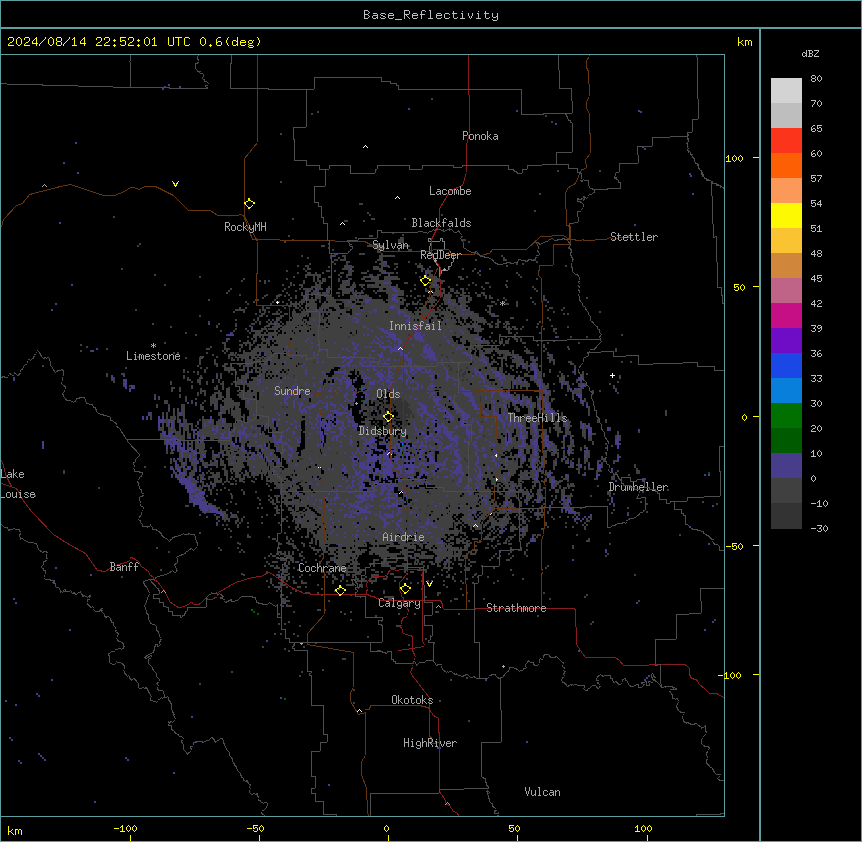Click the yellow diamond marker between Olds and Didsbury
The width and height of the screenshot is (862, 842).
click(x=388, y=417)
